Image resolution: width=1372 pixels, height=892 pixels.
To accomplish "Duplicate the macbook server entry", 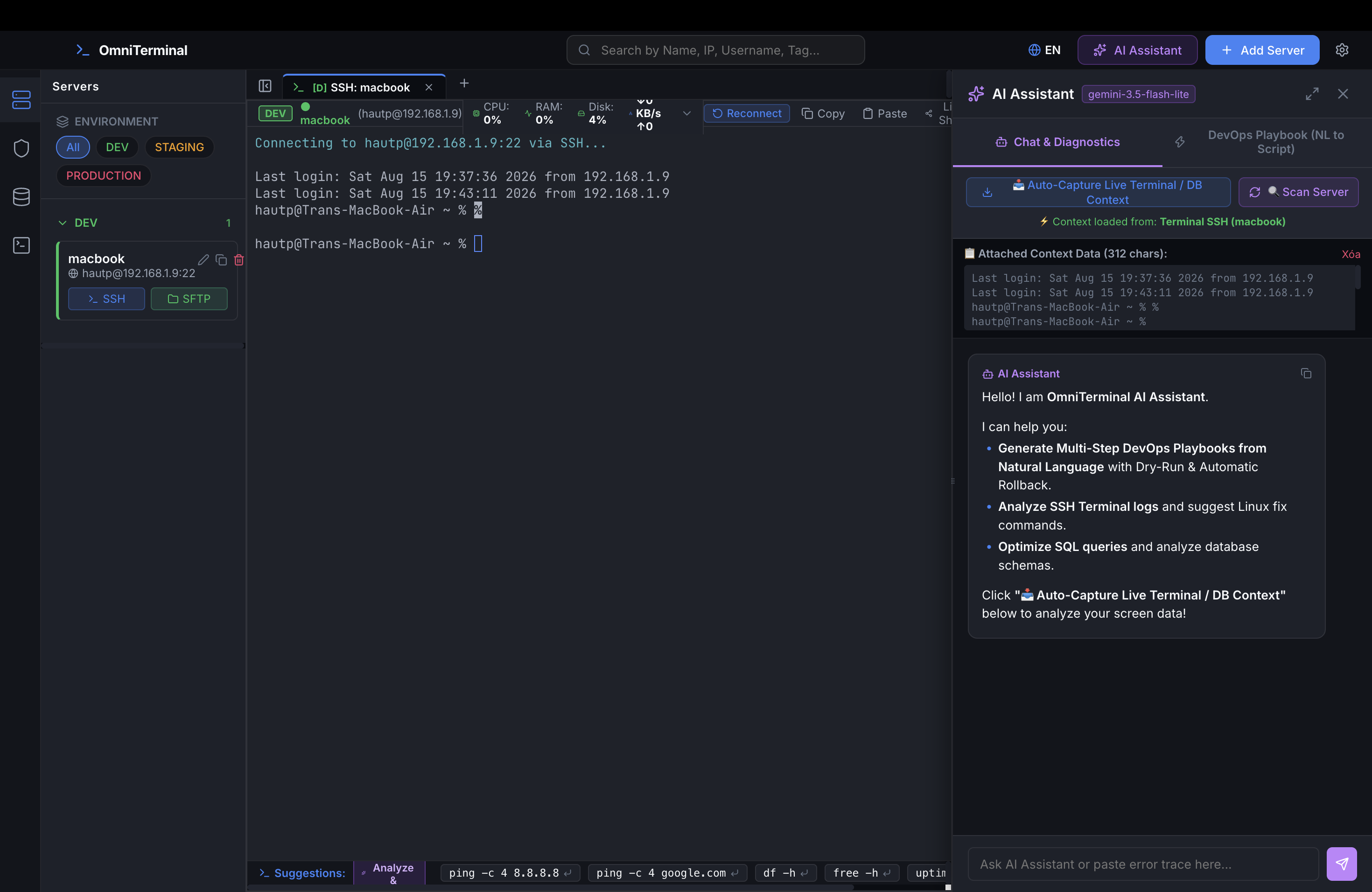I will pos(221,260).
